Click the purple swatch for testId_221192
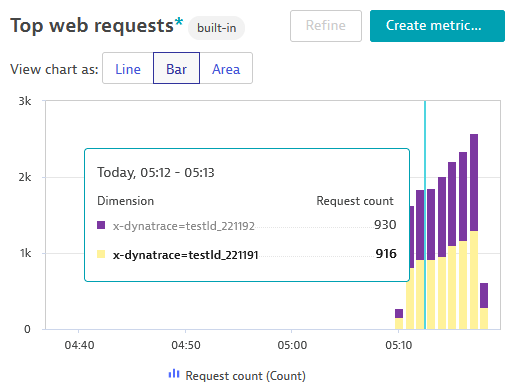Viewport: 520px width, 391px height. coord(101,225)
